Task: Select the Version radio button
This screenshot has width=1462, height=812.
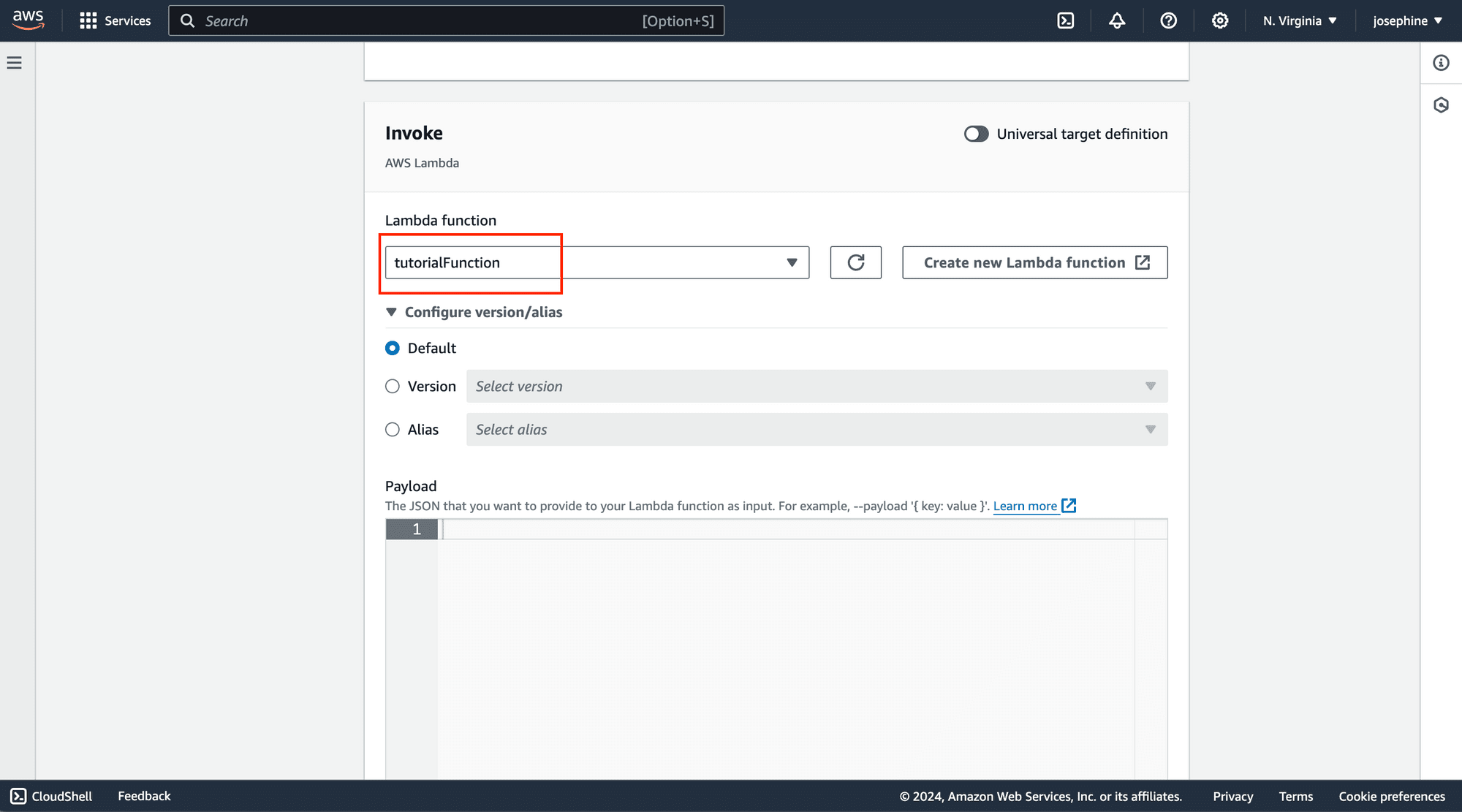Action: 393,386
